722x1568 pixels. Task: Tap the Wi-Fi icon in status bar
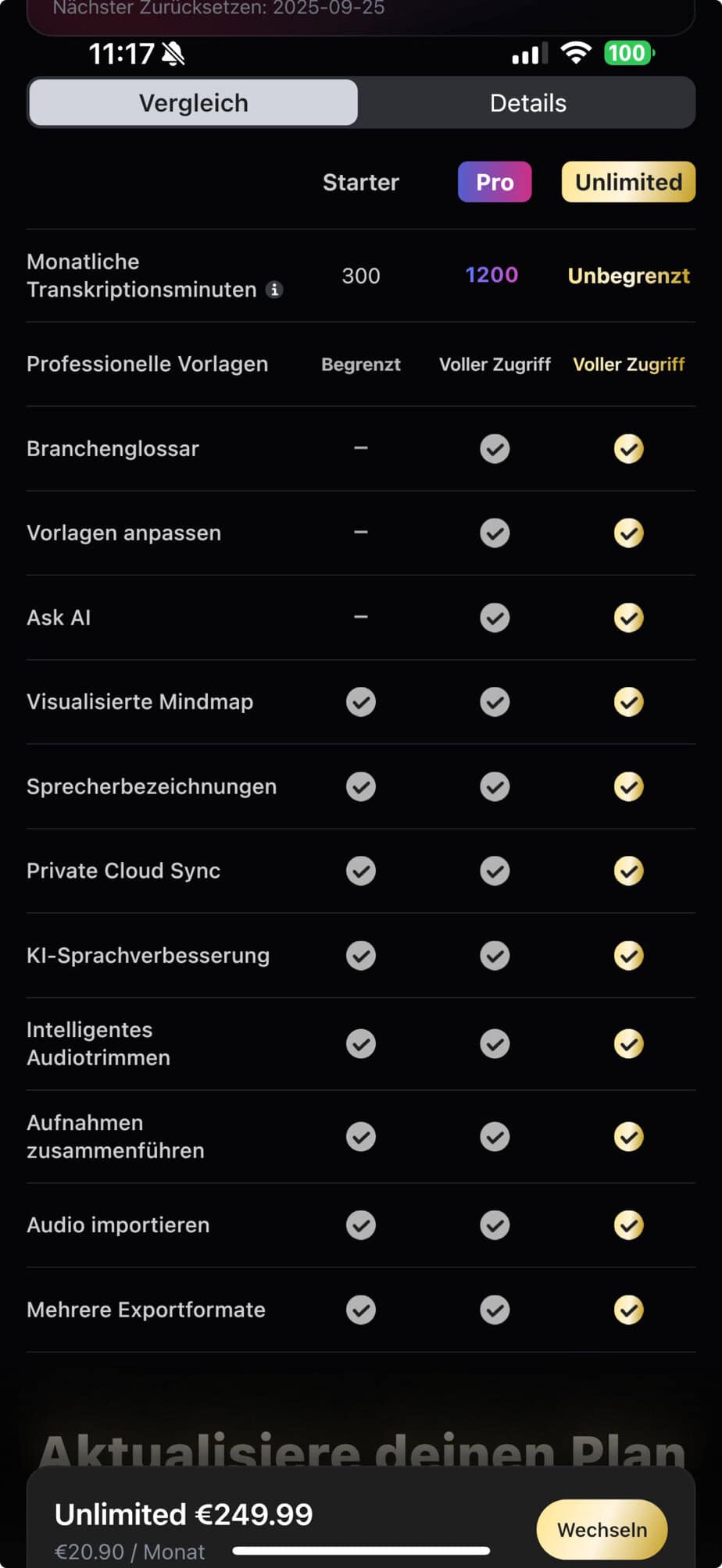point(576,53)
